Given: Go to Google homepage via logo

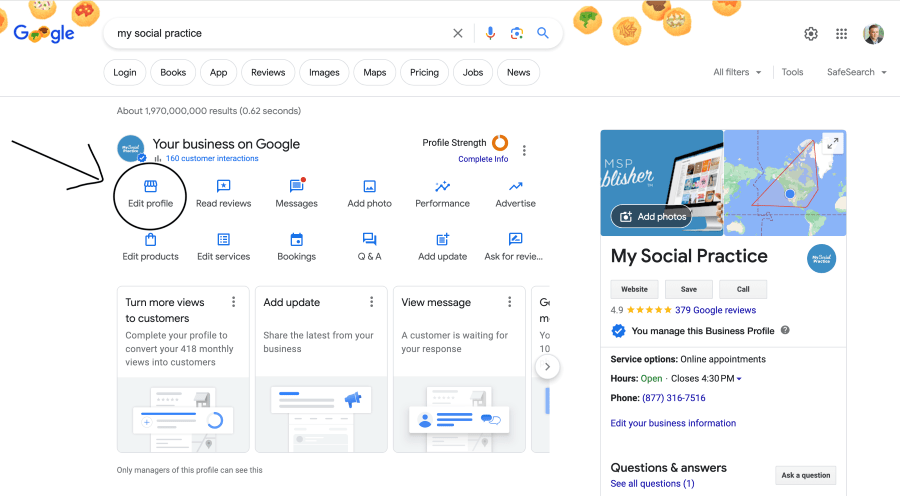Looking at the screenshot, I should [x=44, y=33].
